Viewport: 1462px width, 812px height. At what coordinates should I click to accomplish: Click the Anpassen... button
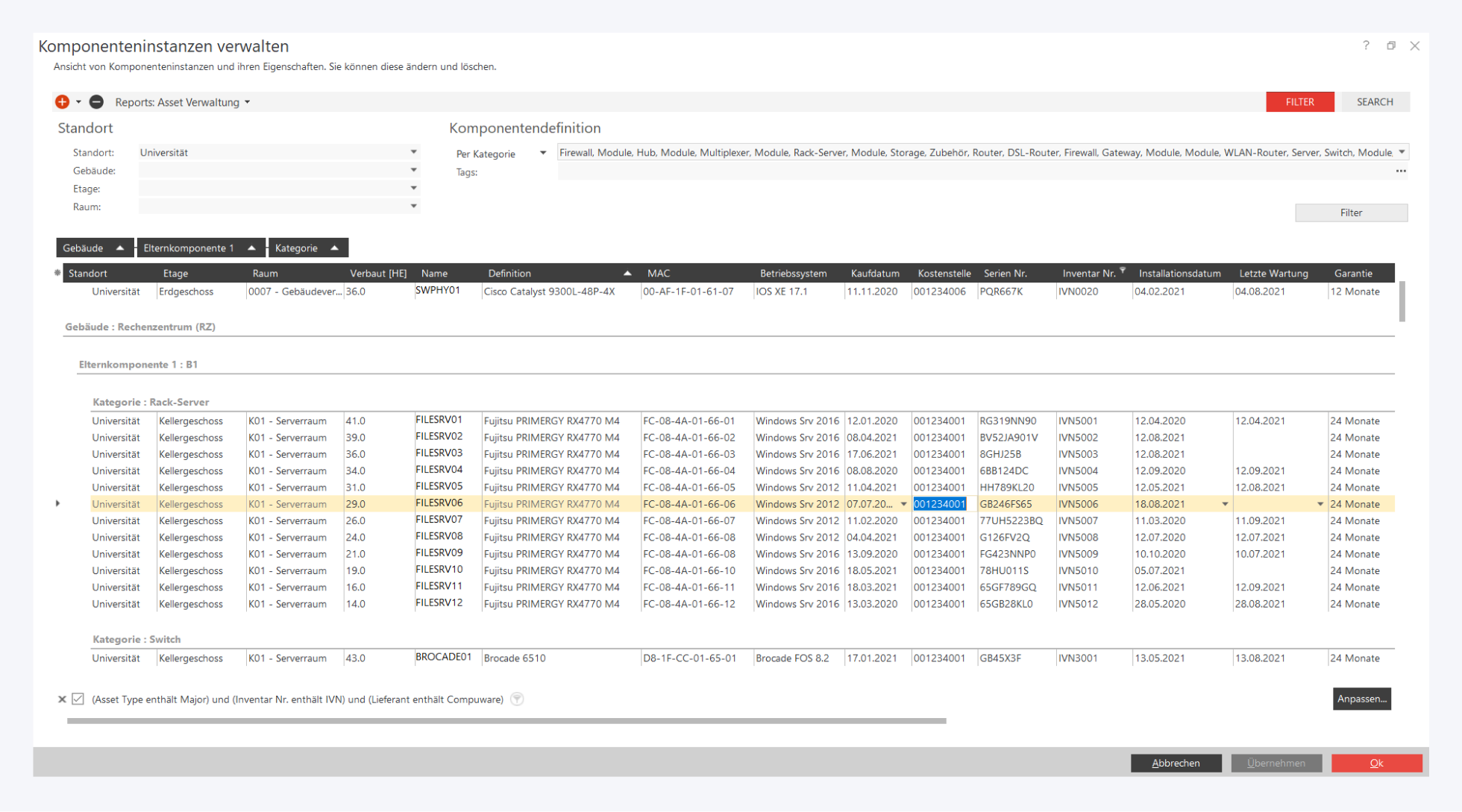point(1361,699)
